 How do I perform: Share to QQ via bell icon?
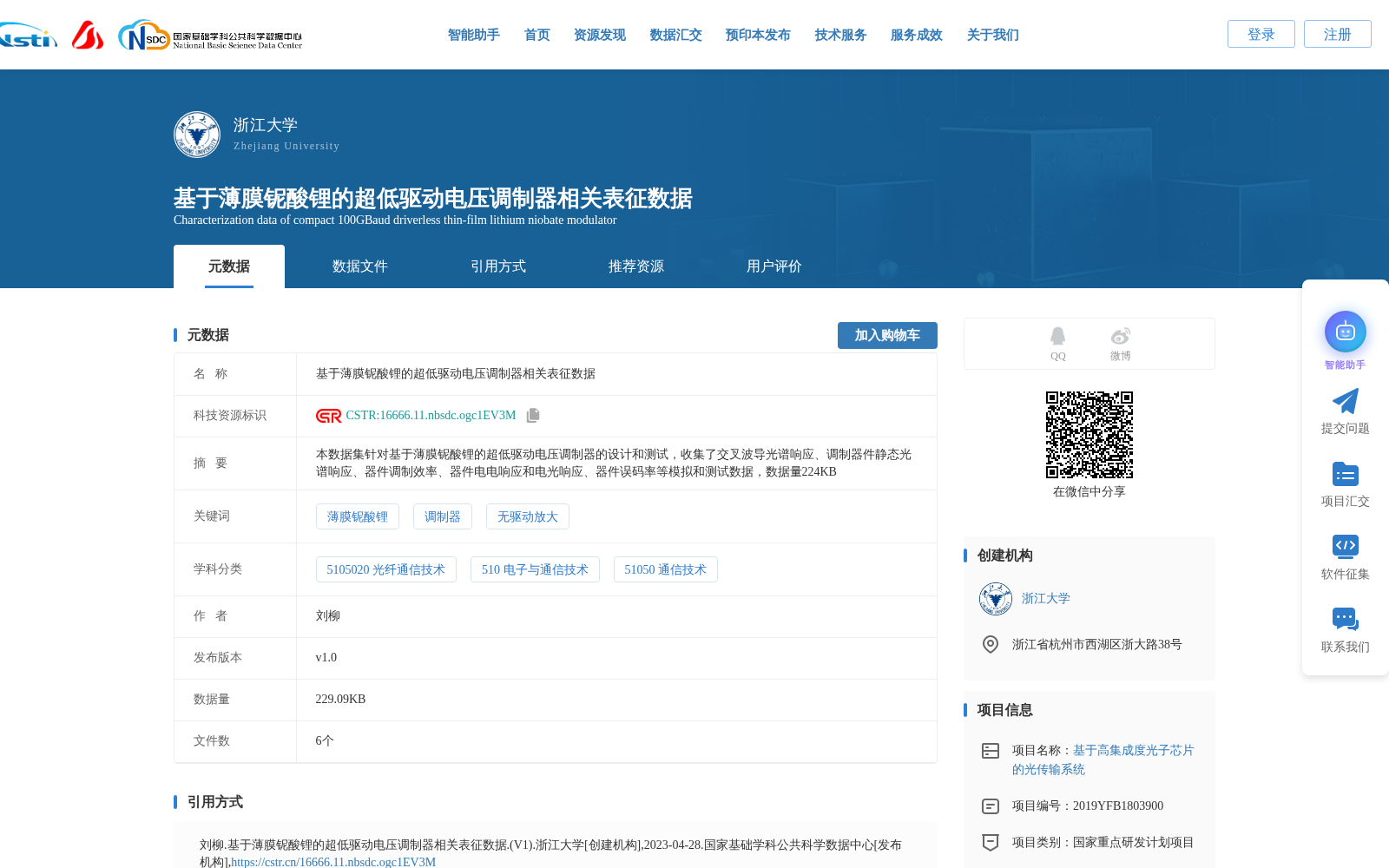pyautogui.click(x=1057, y=336)
